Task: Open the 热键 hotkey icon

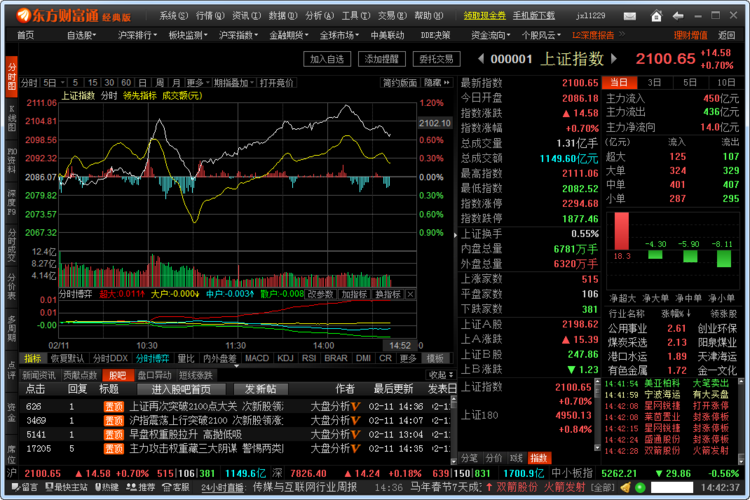Action: coord(106,487)
